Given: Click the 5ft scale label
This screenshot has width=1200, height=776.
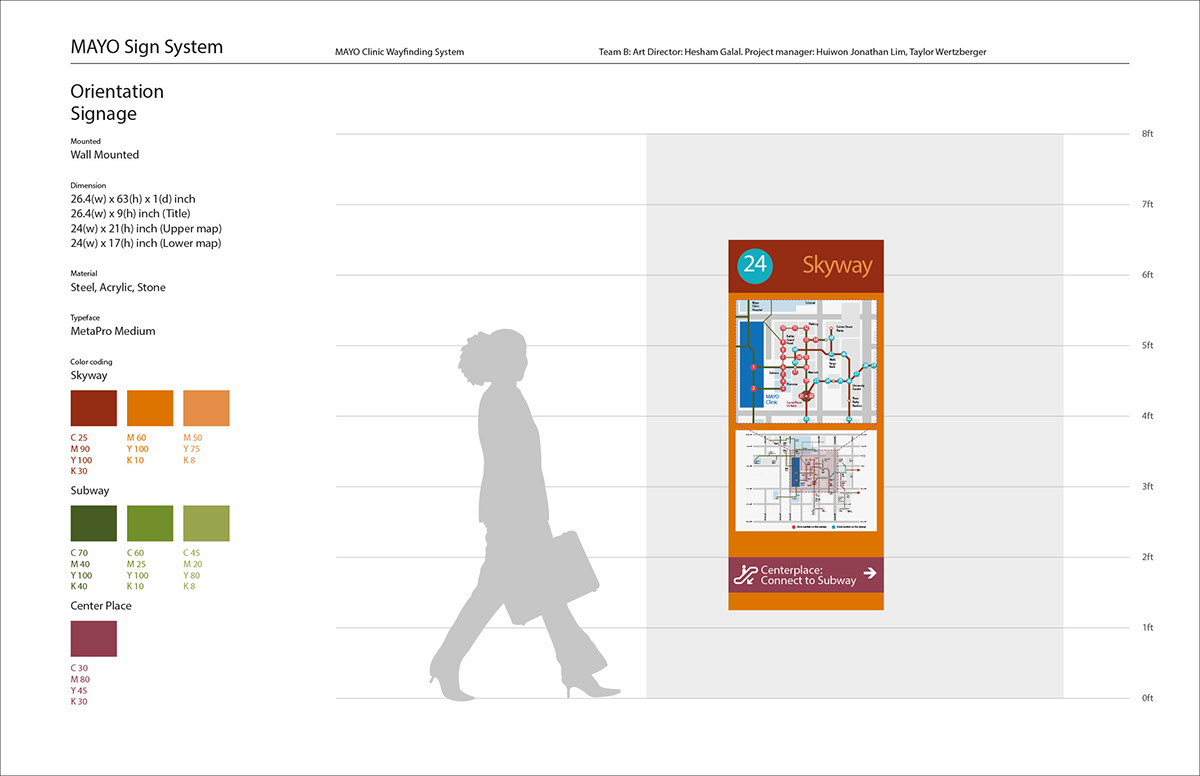Looking at the screenshot, I should tap(1148, 345).
